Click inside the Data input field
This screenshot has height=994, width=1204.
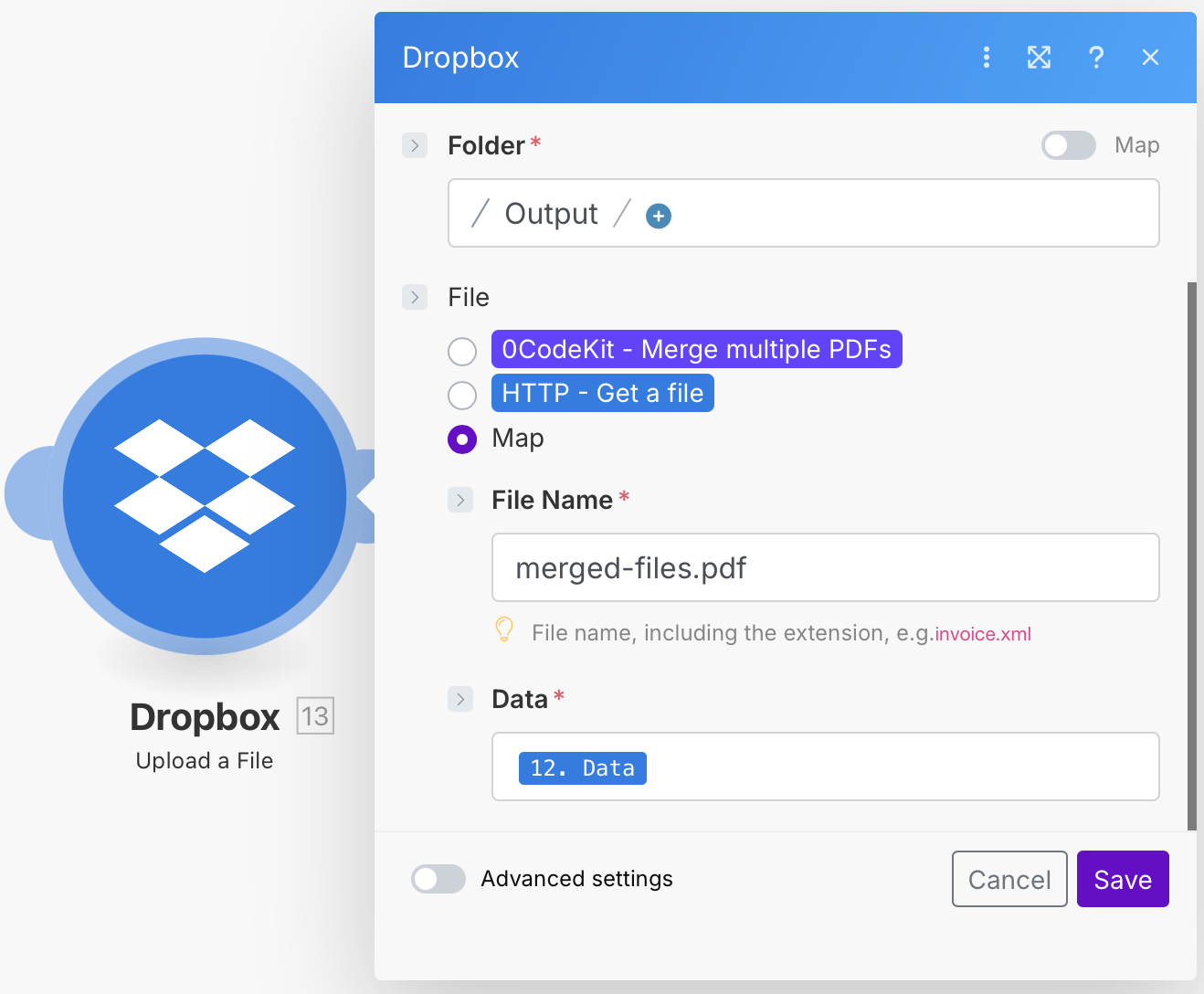[x=826, y=767]
